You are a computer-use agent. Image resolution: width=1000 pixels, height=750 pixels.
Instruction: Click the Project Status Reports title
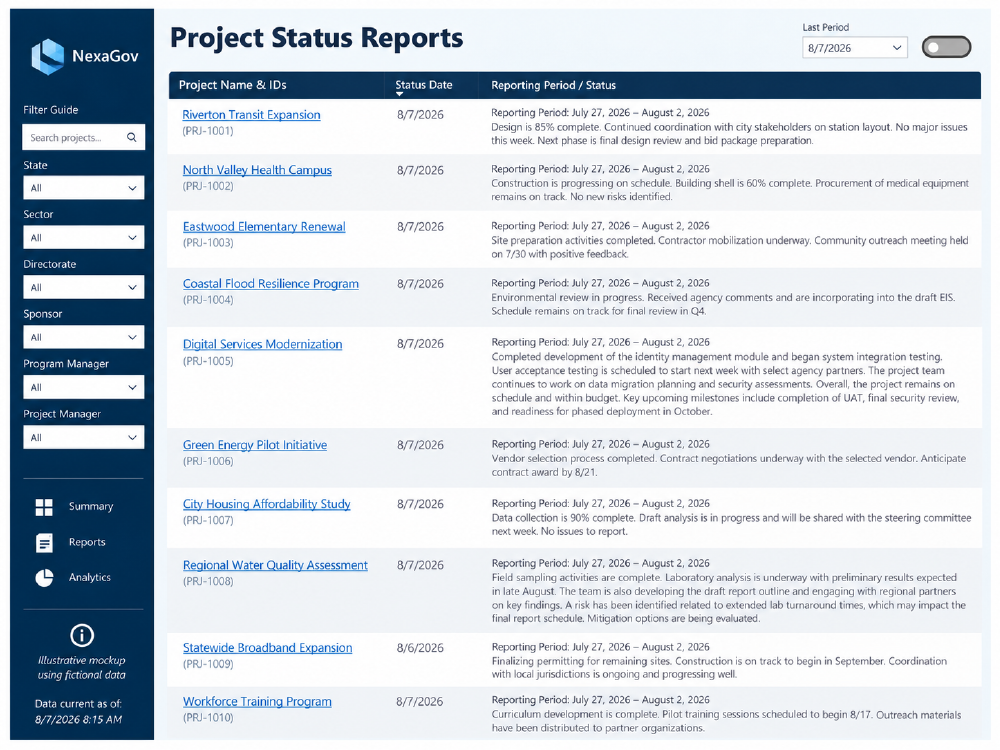click(x=316, y=38)
